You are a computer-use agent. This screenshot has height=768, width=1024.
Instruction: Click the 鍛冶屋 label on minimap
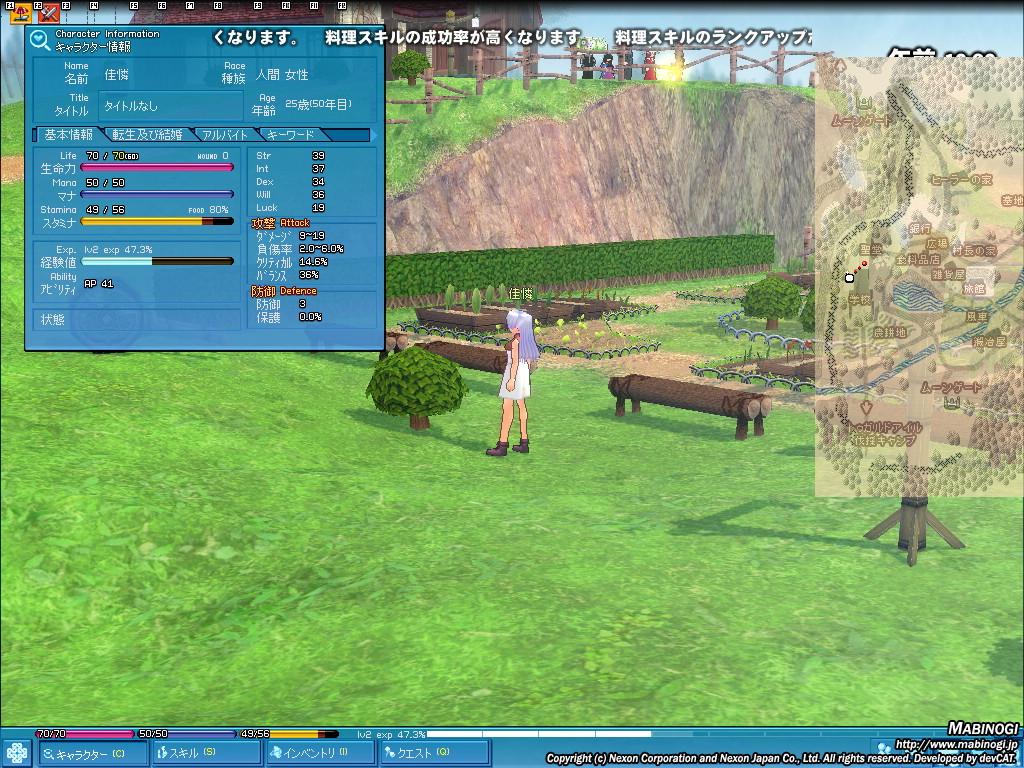989,342
